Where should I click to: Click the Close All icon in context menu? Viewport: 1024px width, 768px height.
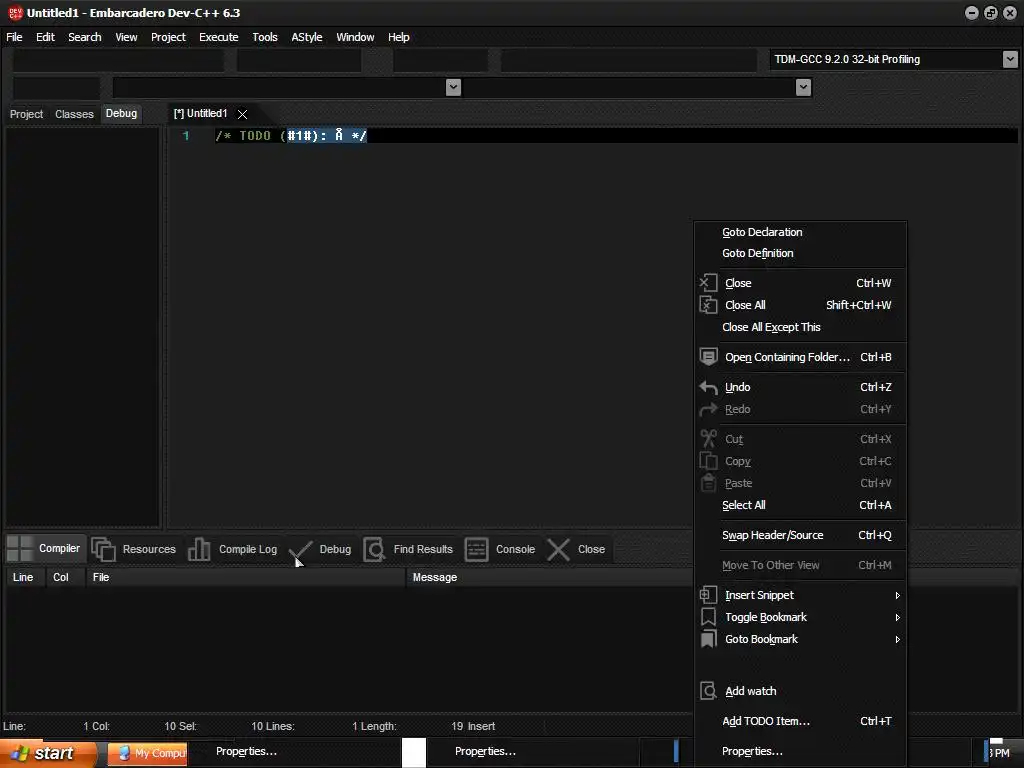point(708,305)
